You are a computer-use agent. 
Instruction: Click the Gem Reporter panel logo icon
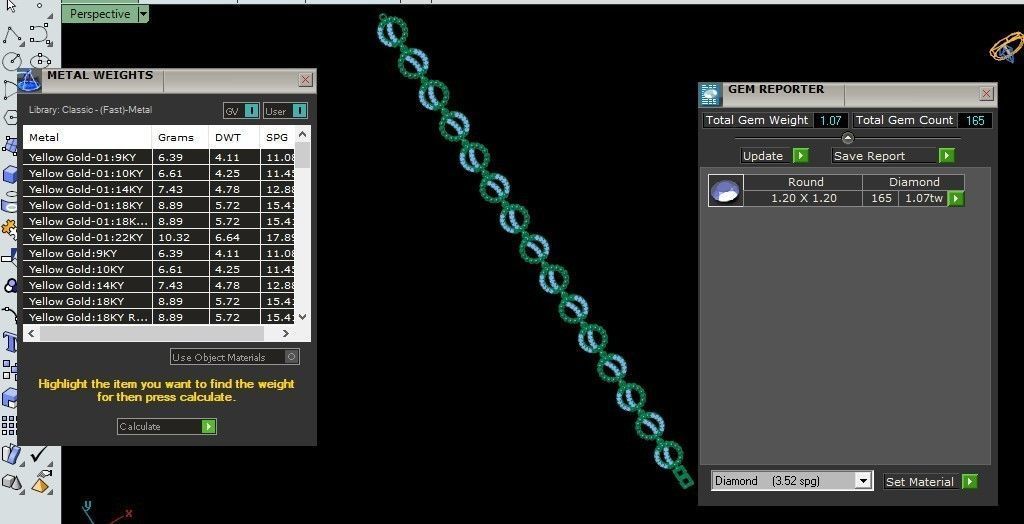(x=711, y=95)
